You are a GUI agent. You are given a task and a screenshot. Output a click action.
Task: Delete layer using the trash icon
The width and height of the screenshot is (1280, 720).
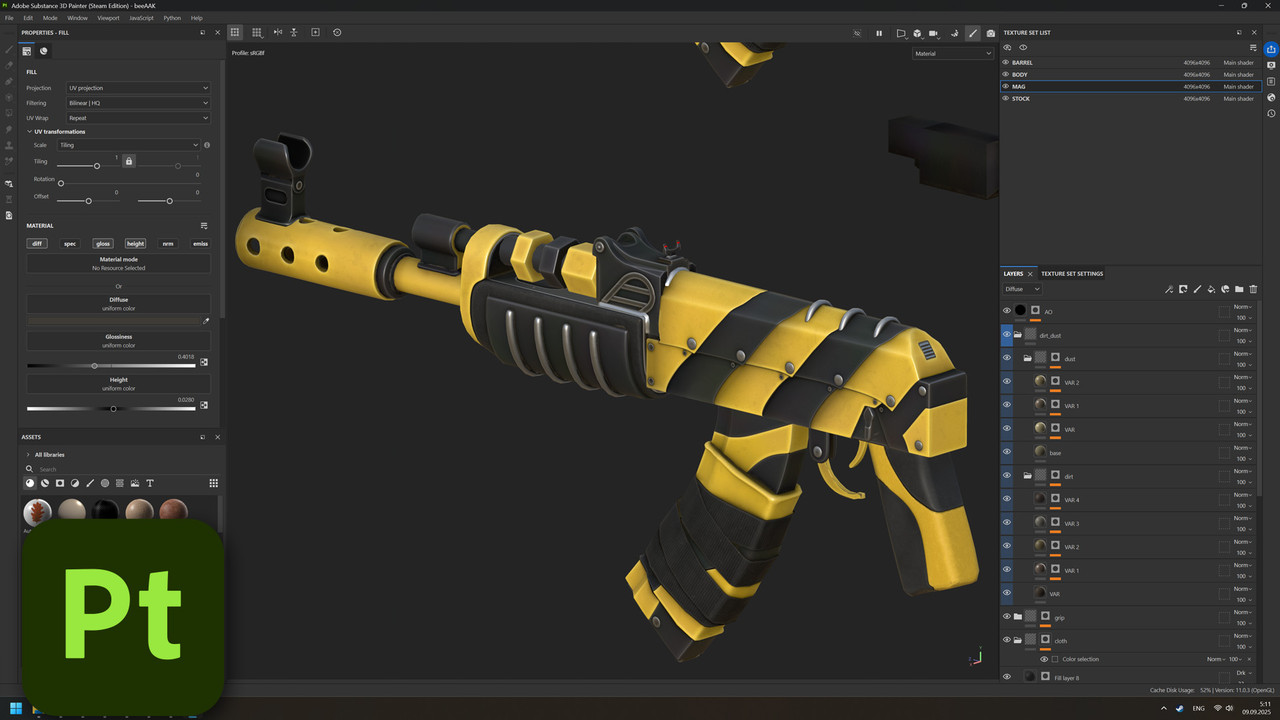1253,289
